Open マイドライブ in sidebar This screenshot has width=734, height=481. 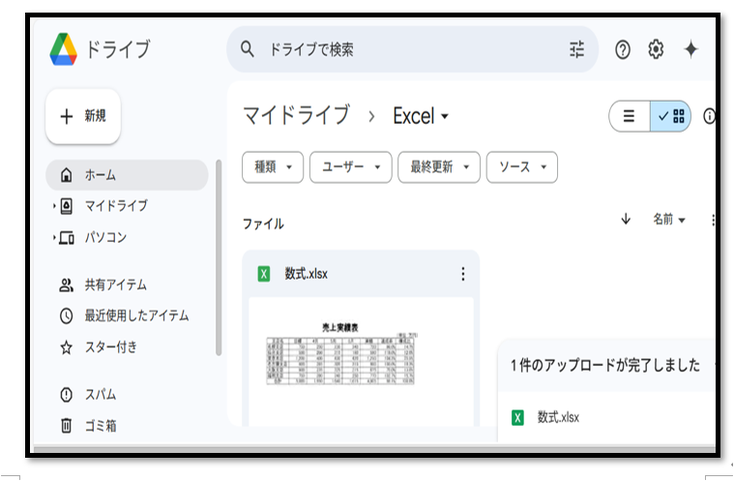pyautogui.click(x=116, y=206)
